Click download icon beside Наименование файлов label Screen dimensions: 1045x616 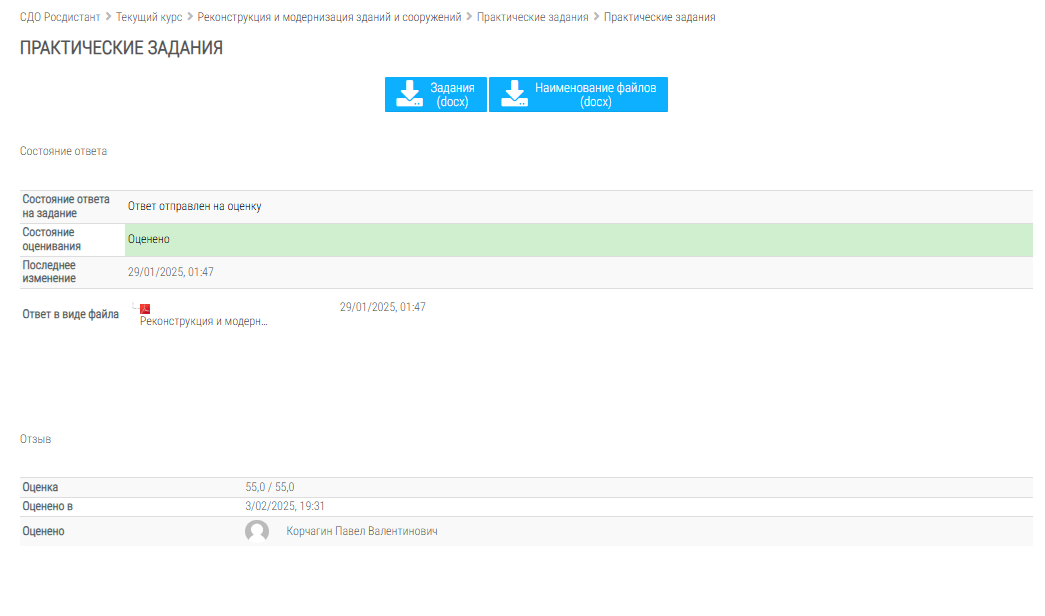pyautogui.click(x=514, y=94)
